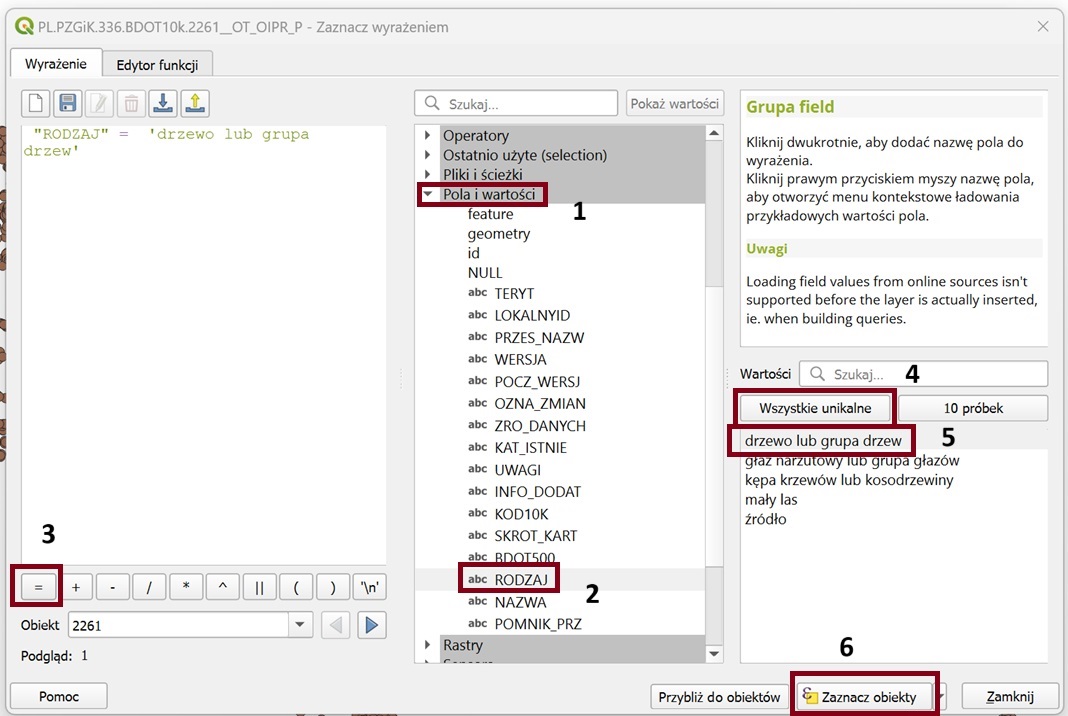Select the Wyrażenie tab
Screen dimensions: 1068x716
(x=56, y=64)
